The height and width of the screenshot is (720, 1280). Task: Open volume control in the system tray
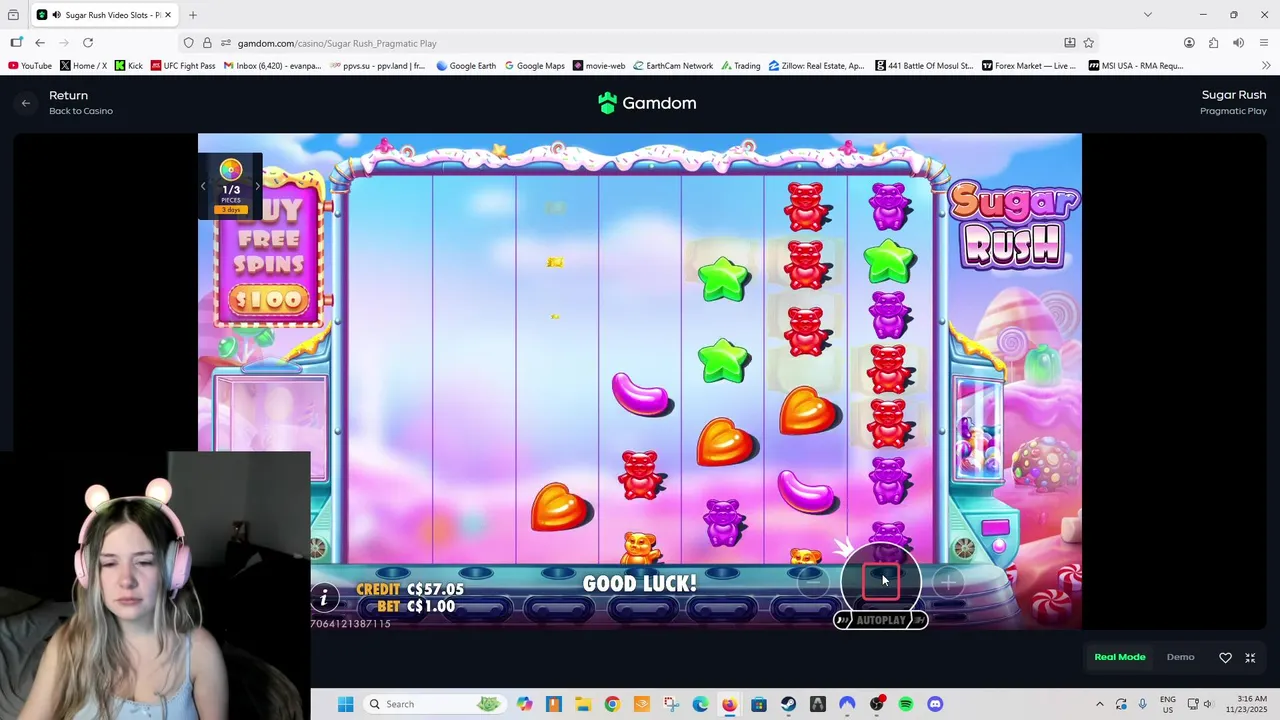pyautogui.click(x=1209, y=704)
